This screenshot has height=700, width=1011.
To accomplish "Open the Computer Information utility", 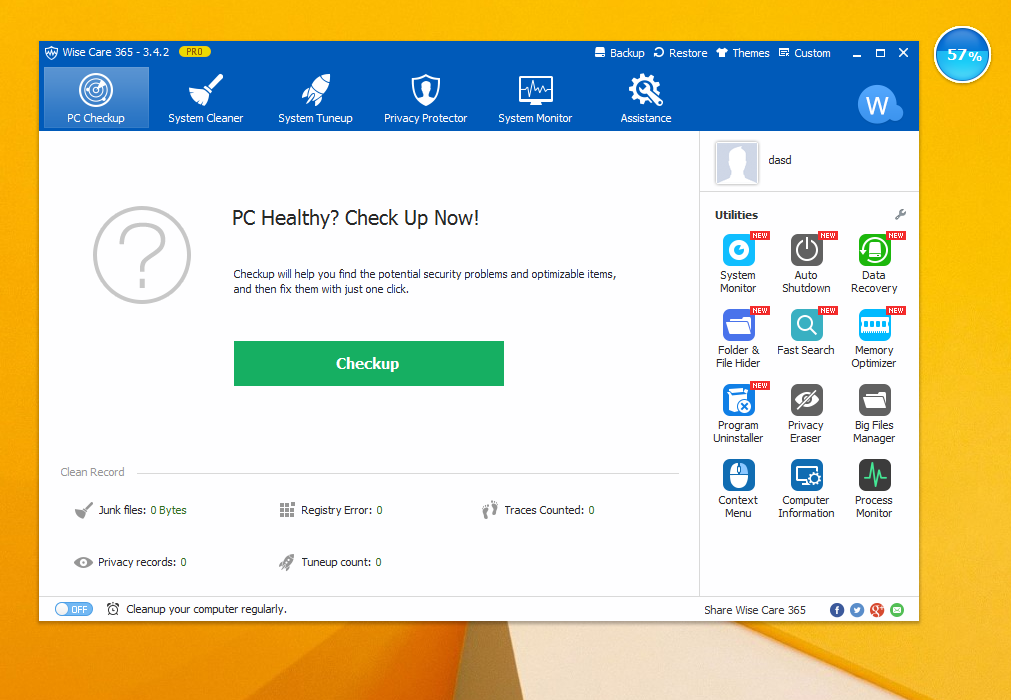I will (806, 489).
